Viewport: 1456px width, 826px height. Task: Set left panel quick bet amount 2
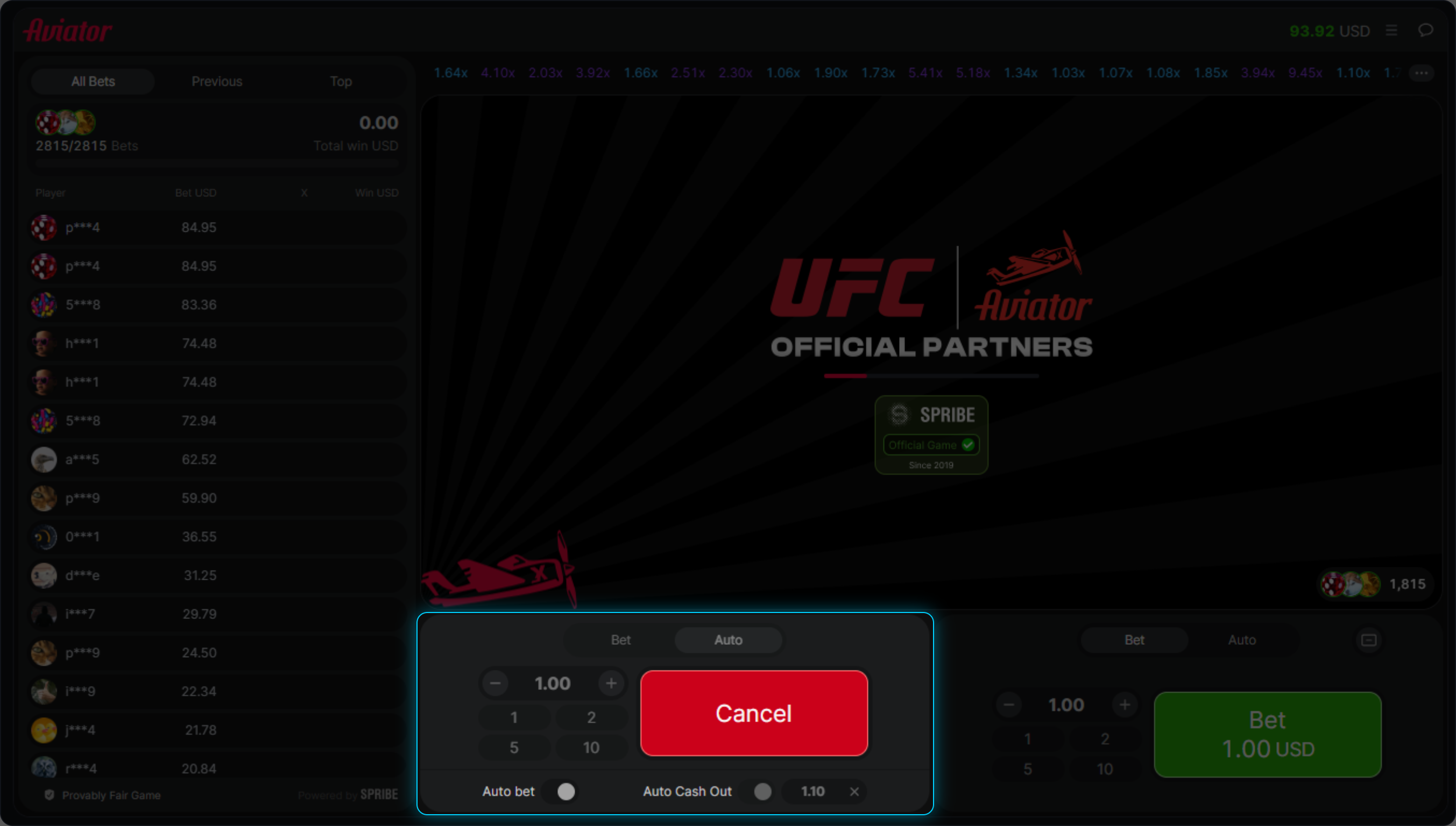(591, 717)
